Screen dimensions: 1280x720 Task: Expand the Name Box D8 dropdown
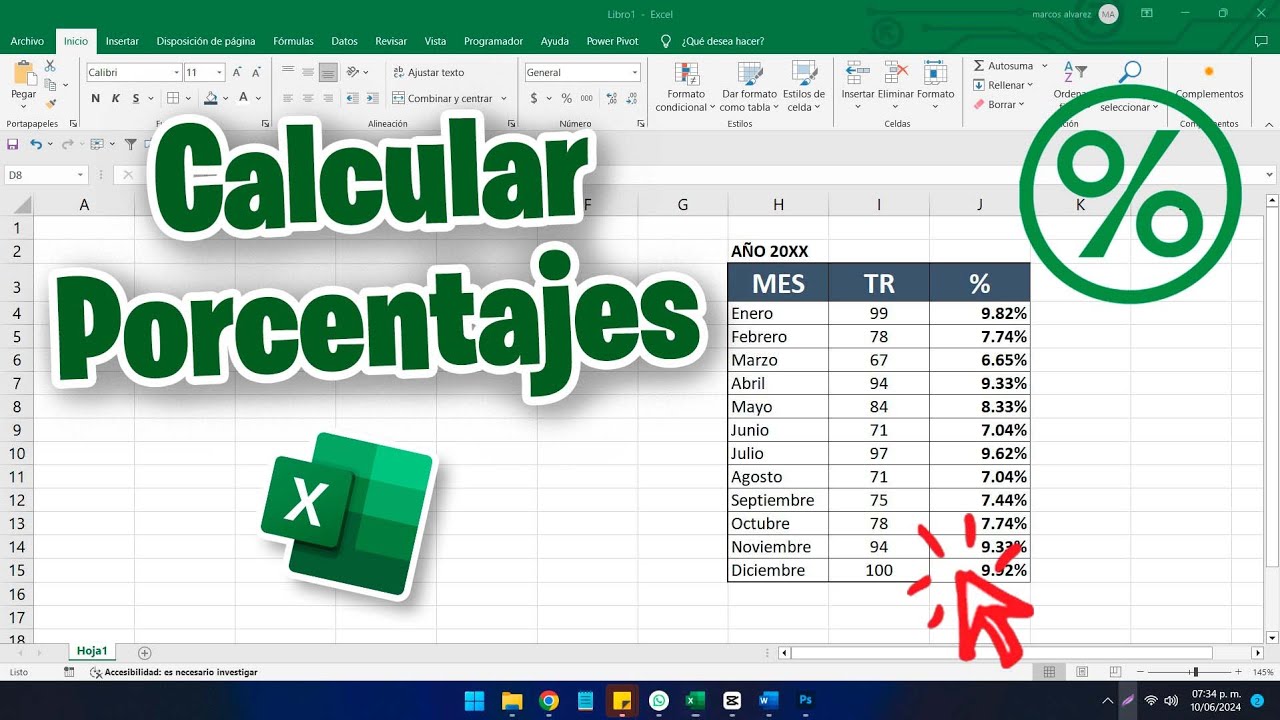click(x=81, y=175)
